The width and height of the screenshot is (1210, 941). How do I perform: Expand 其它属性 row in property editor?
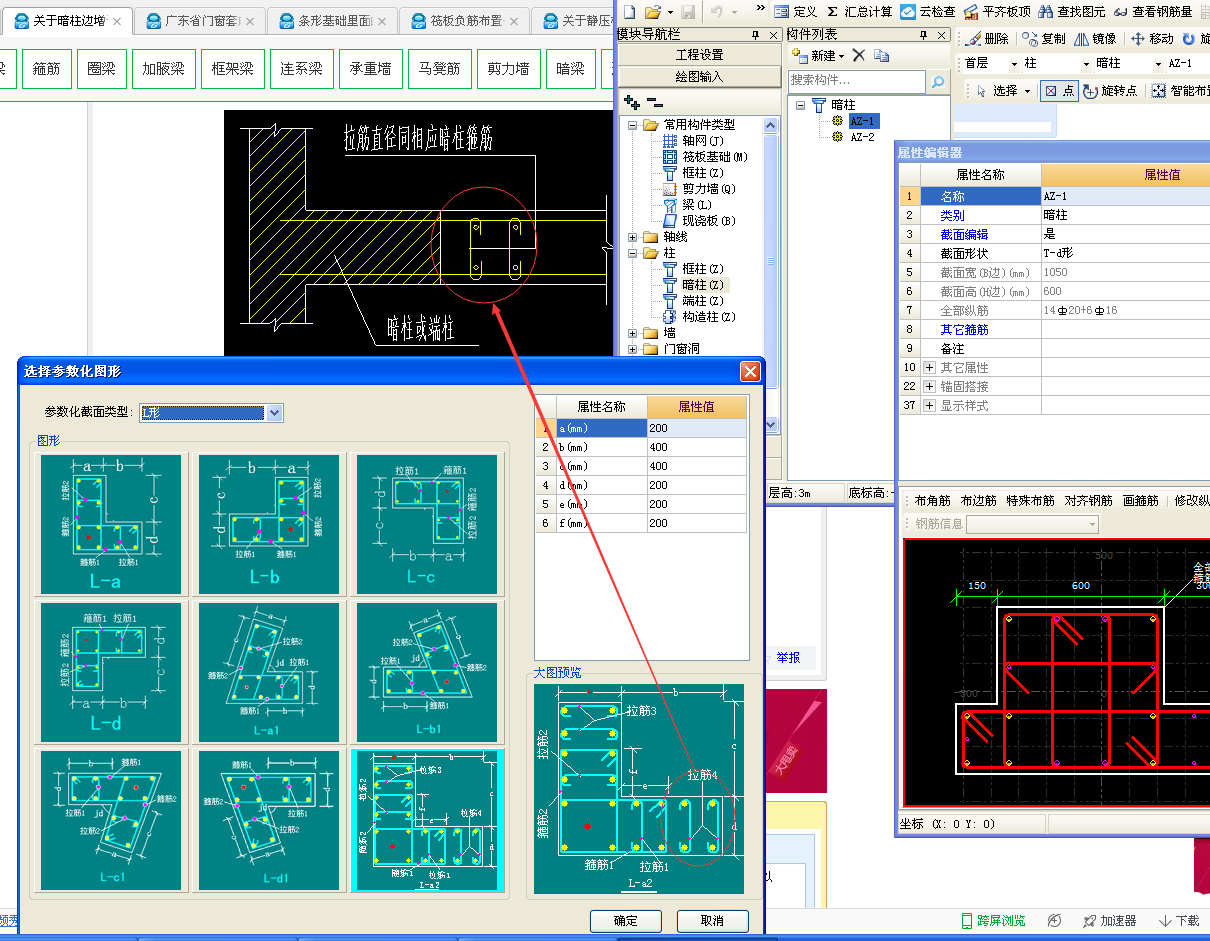(929, 367)
